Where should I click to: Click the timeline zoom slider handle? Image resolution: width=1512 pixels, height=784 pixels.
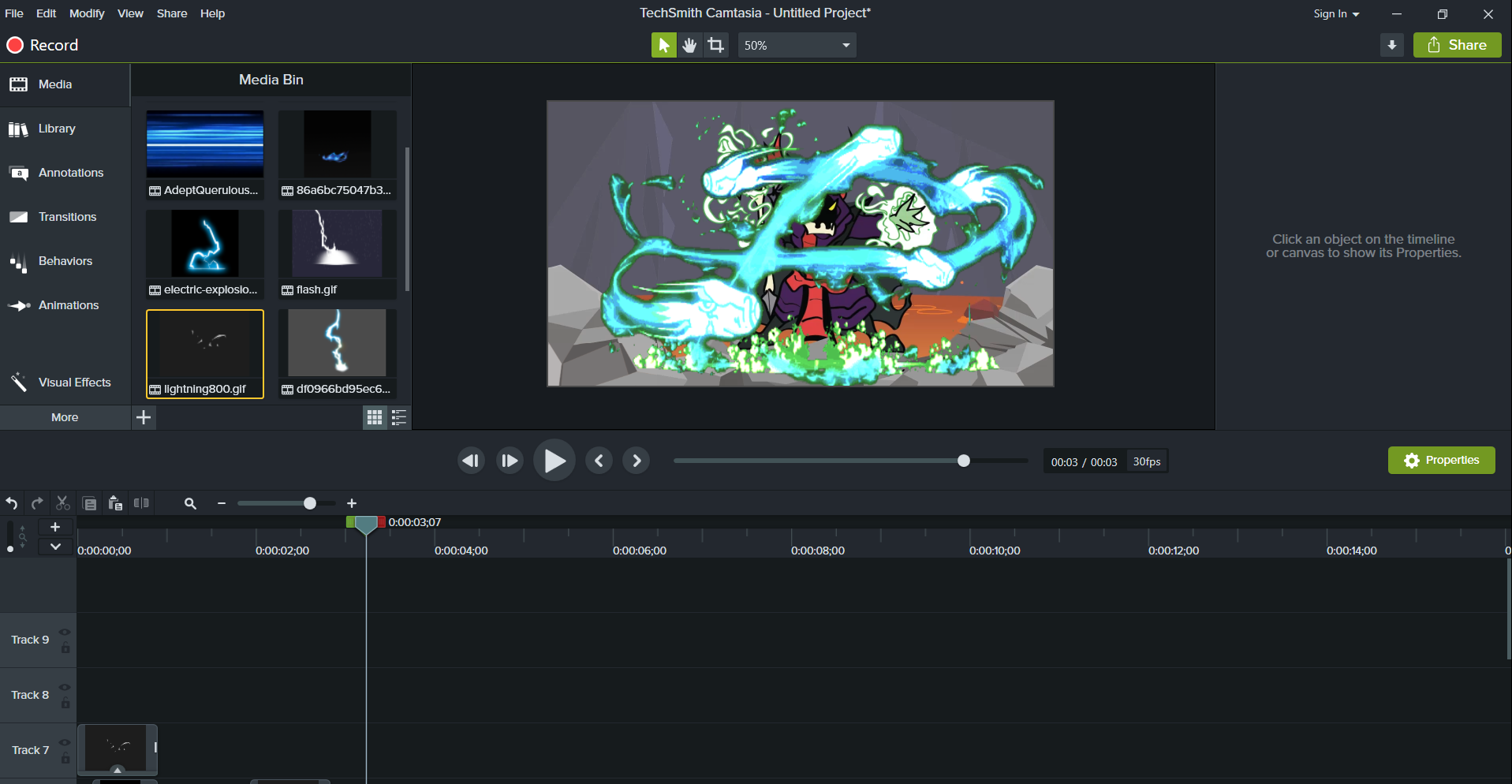[x=310, y=503]
